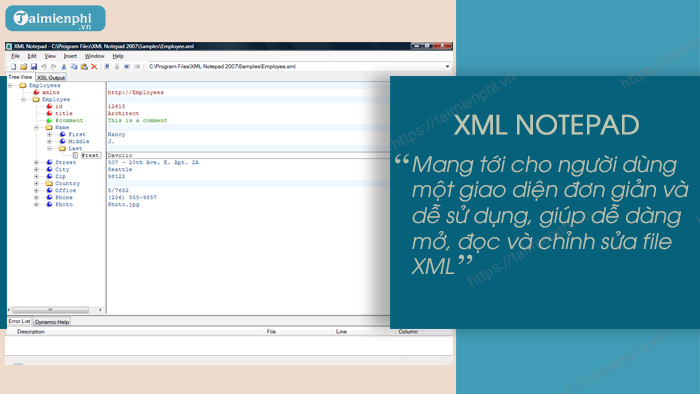Click the Copy toolbar icon
The image size is (700, 394).
coord(74,66)
